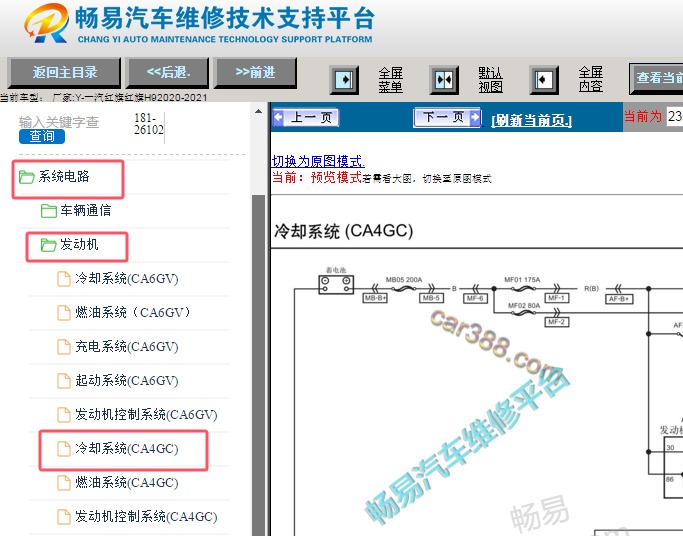The height and width of the screenshot is (536, 683).
Task: Click file icon beside 发动机控制系统(CA6GV)
Action: [x=64, y=415]
